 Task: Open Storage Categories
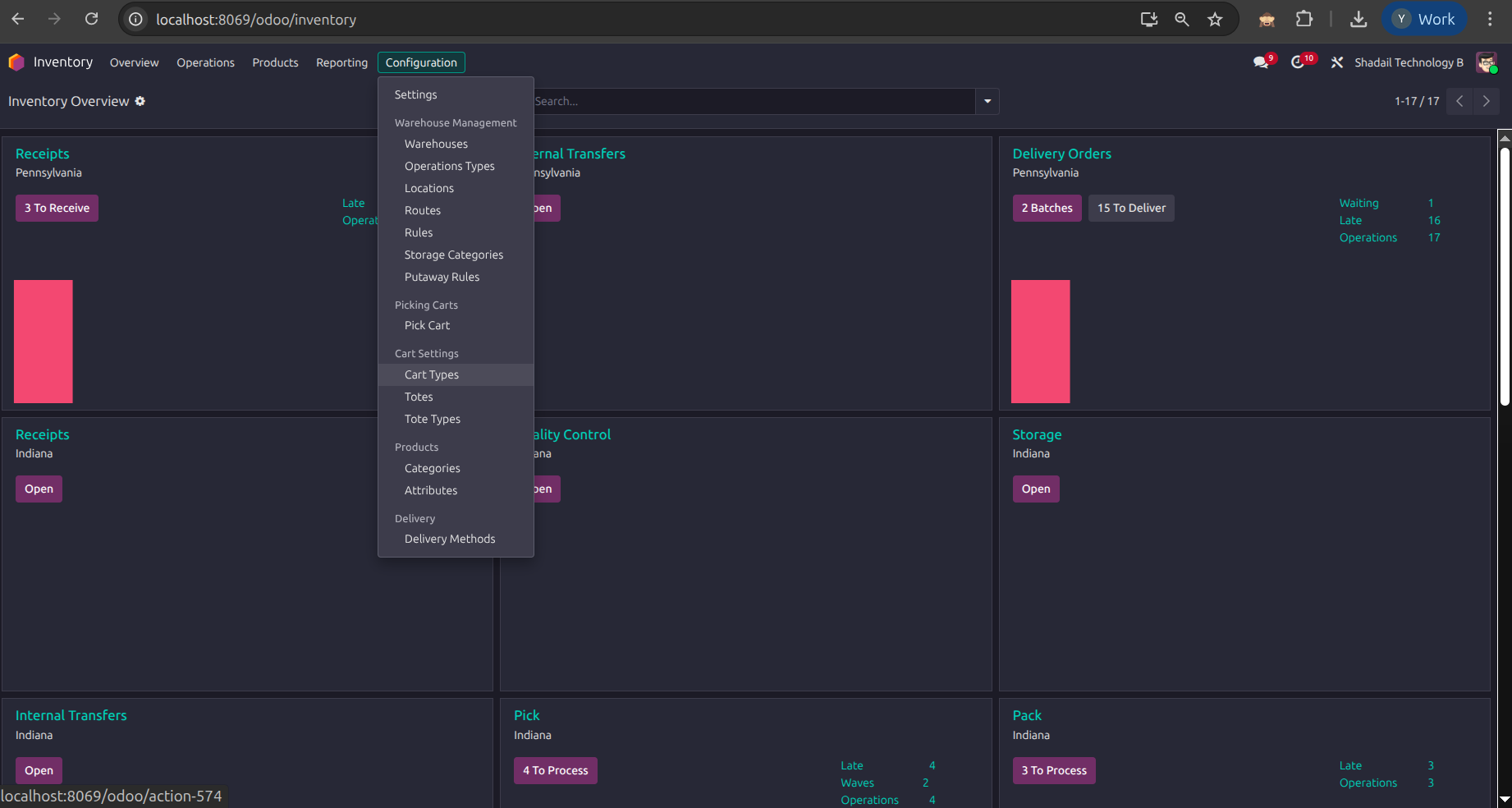coord(456,255)
